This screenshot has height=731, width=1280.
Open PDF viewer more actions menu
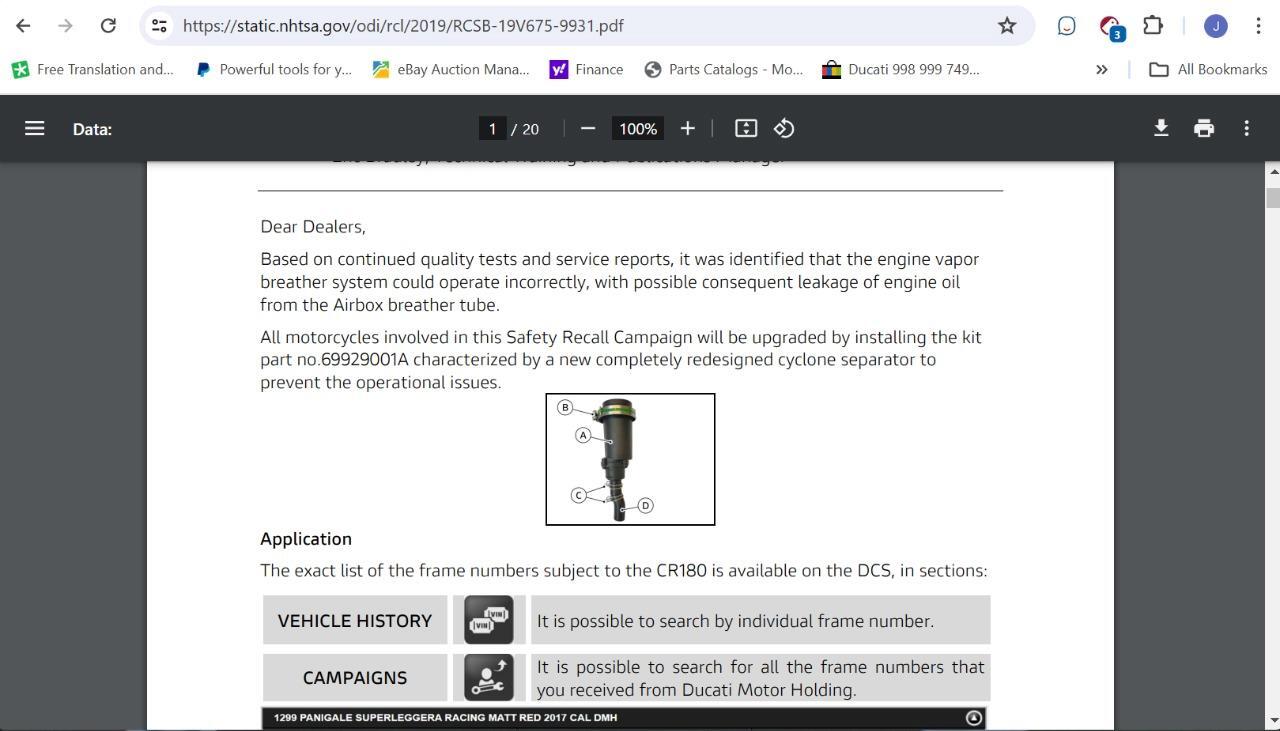[1246, 128]
